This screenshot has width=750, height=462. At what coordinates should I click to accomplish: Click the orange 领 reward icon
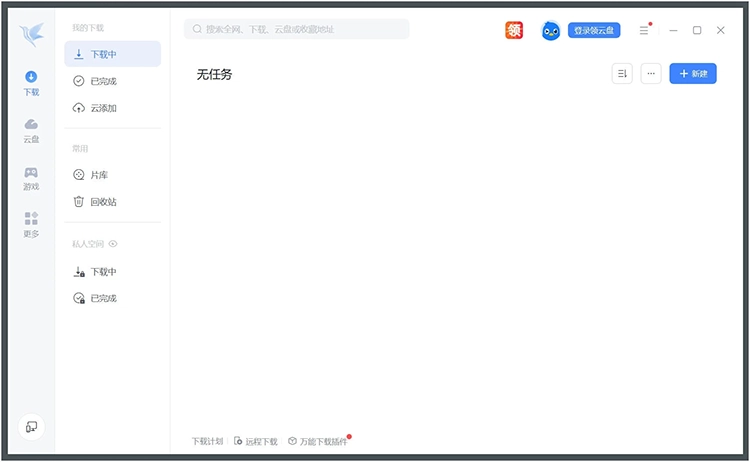click(x=514, y=31)
